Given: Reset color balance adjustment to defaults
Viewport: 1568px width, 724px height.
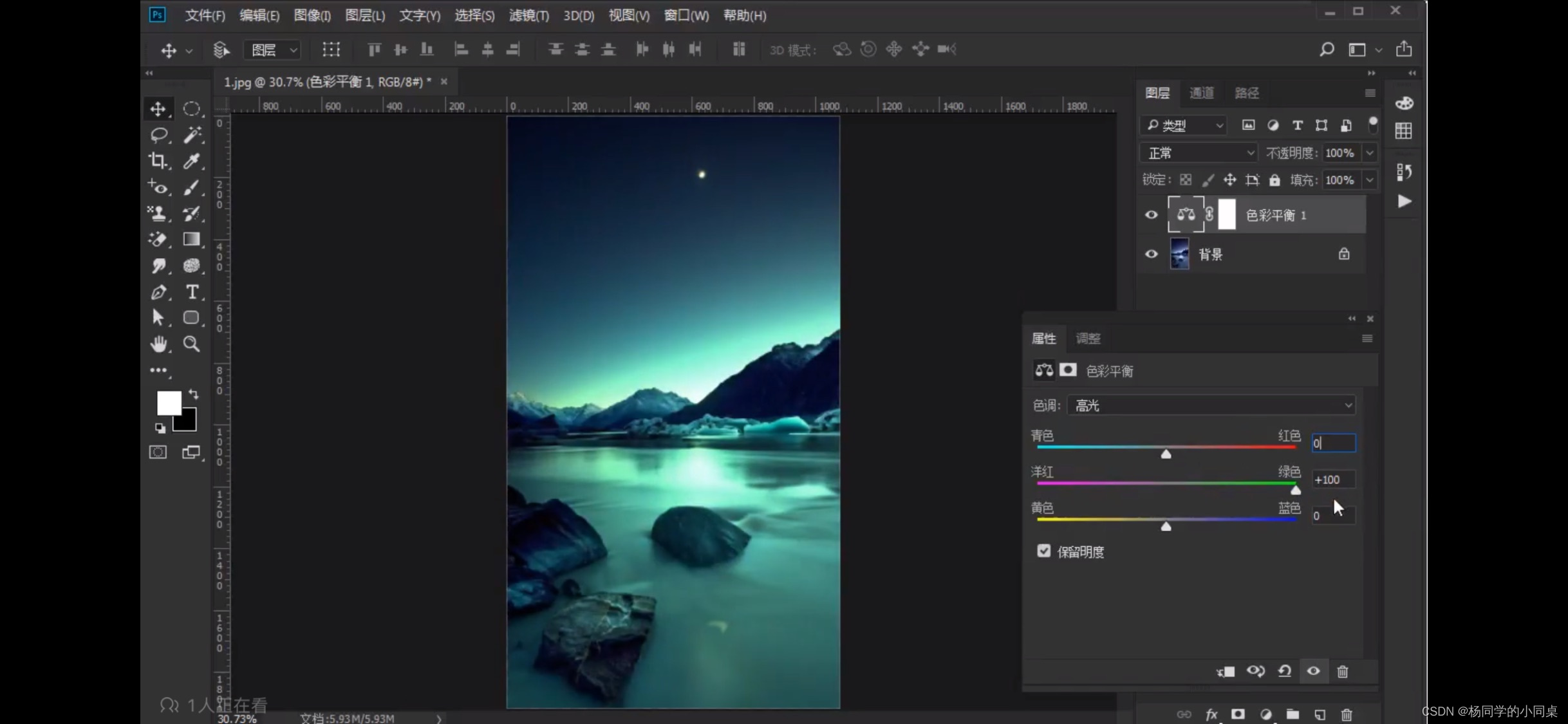Looking at the screenshot, I should [x=1284, y=671].
